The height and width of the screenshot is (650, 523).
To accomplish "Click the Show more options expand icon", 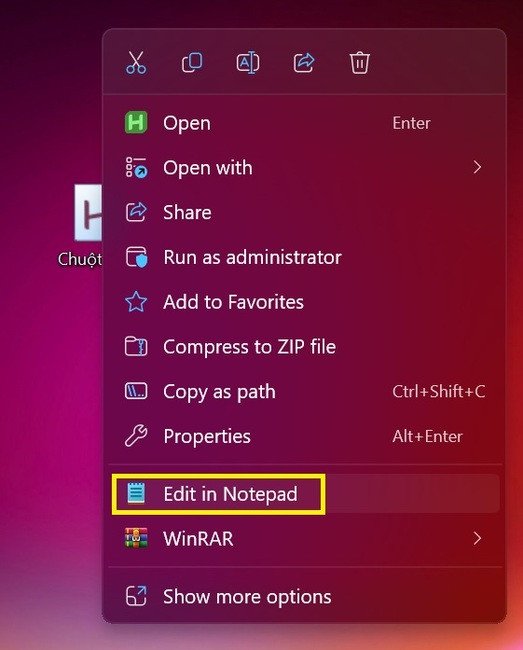I will (136, 596).
